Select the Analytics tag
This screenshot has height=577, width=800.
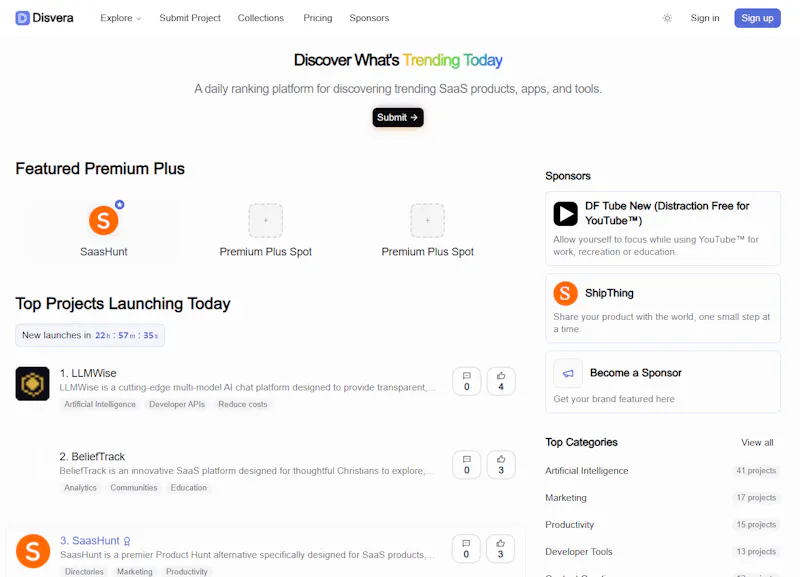point(80,488)
